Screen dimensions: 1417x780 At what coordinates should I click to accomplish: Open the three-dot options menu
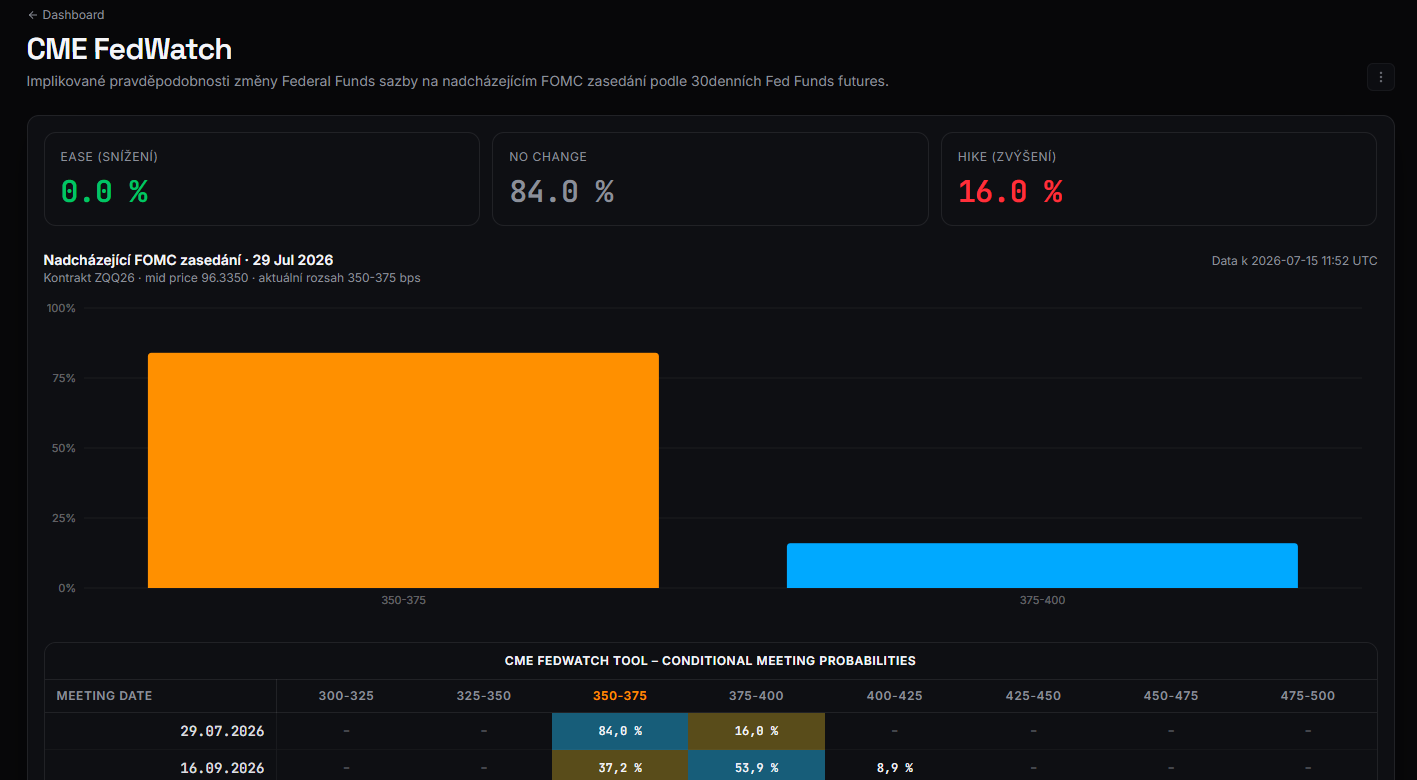[1380, 77]
